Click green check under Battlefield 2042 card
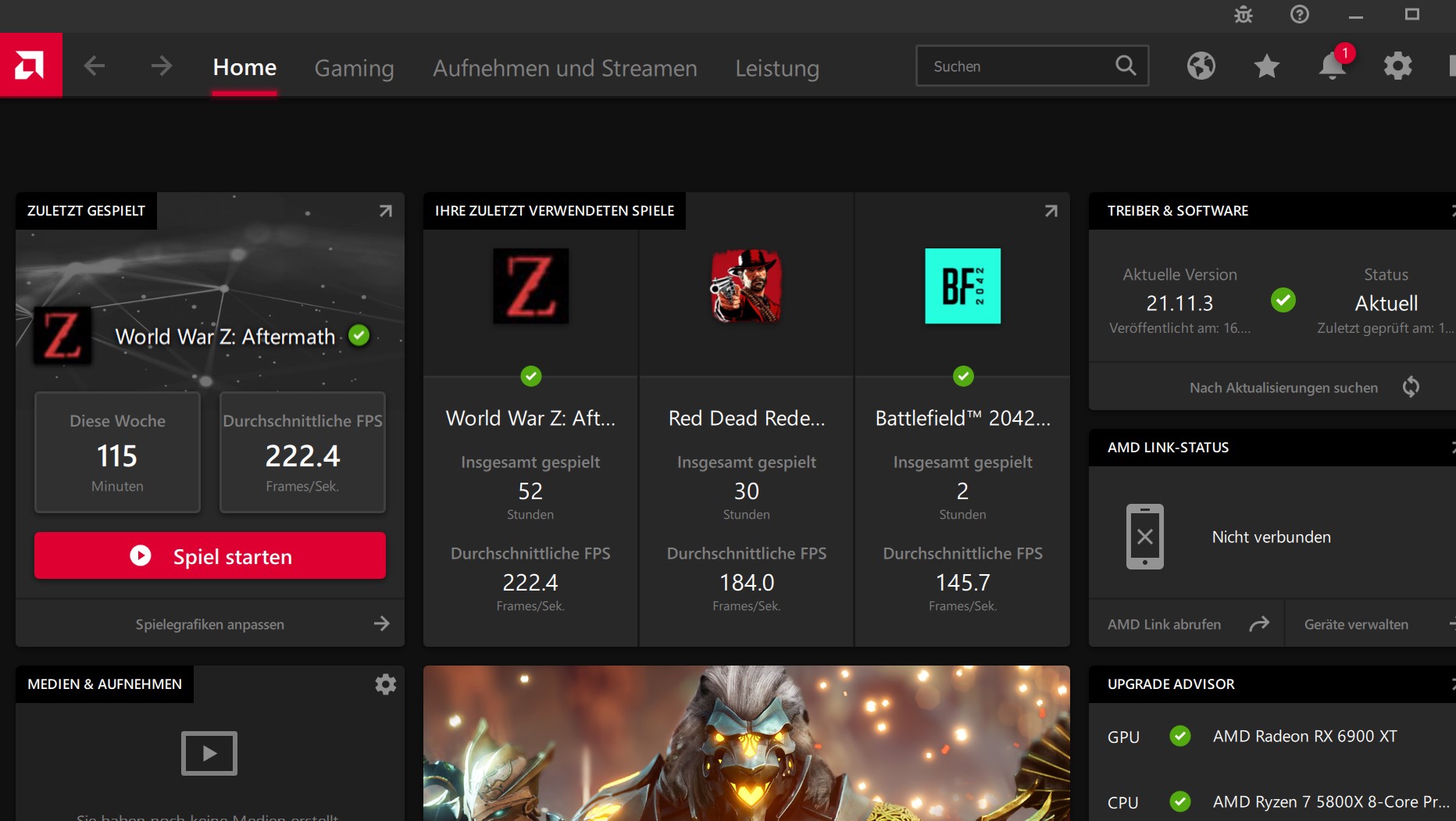 (964, 377)
